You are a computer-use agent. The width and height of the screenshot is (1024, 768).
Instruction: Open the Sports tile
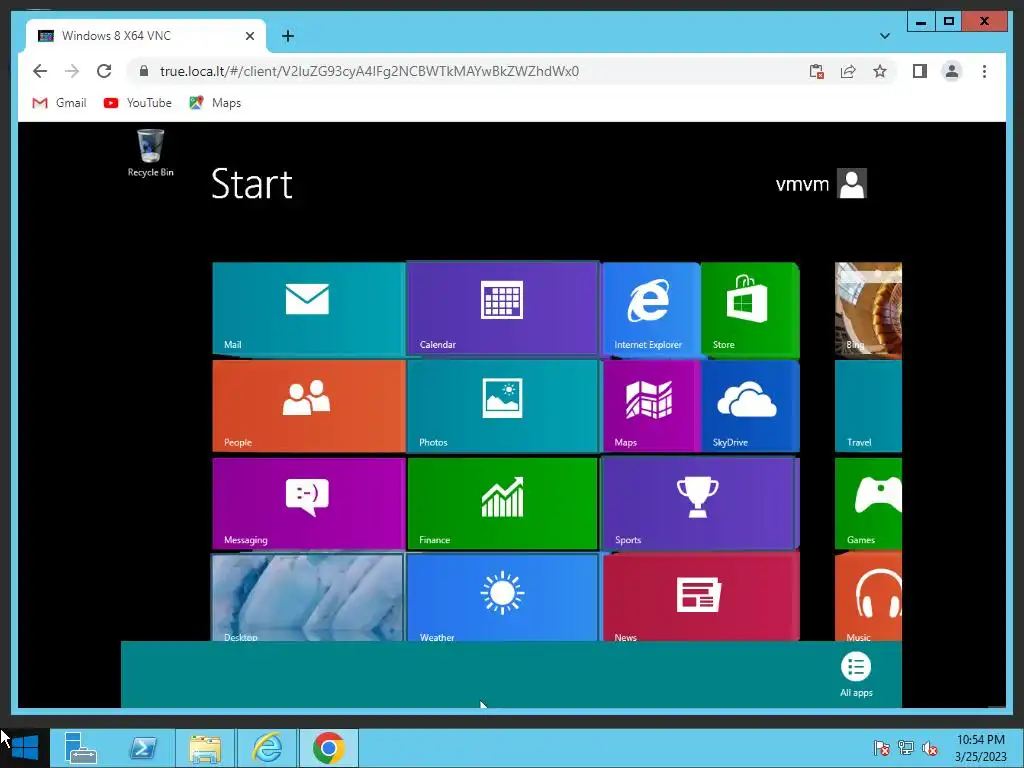pos(700,504)
